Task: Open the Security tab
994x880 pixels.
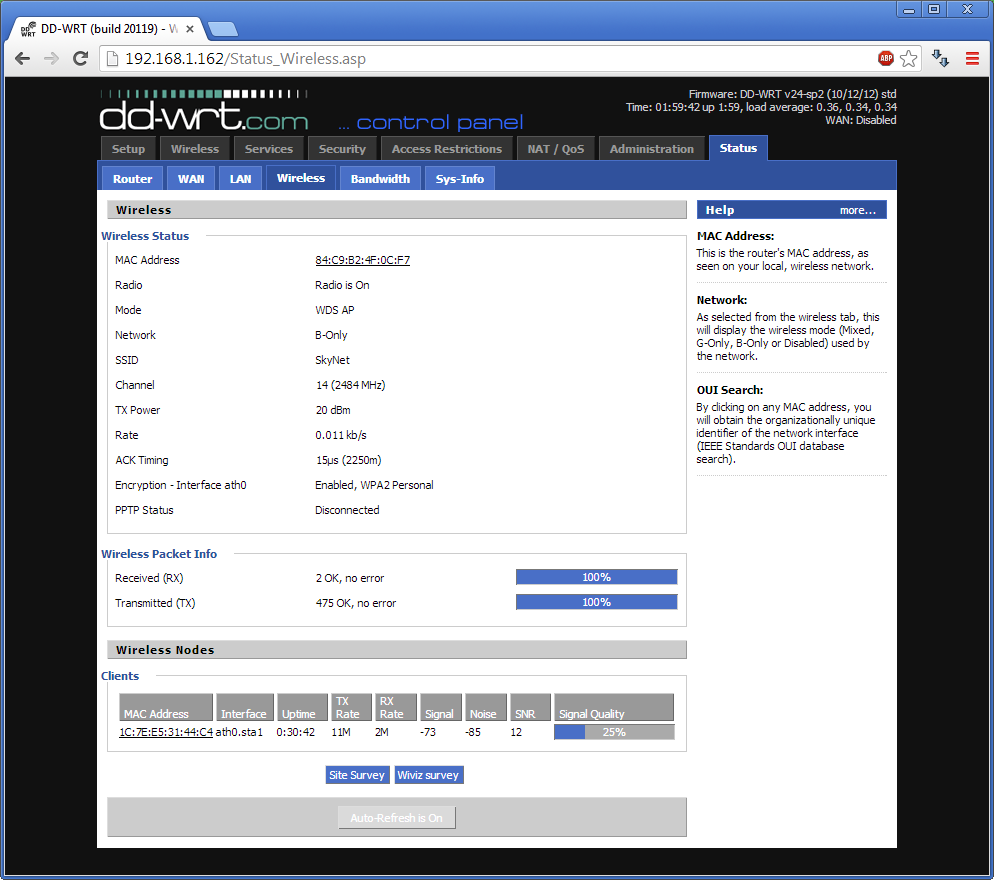Action: [342, 149]
